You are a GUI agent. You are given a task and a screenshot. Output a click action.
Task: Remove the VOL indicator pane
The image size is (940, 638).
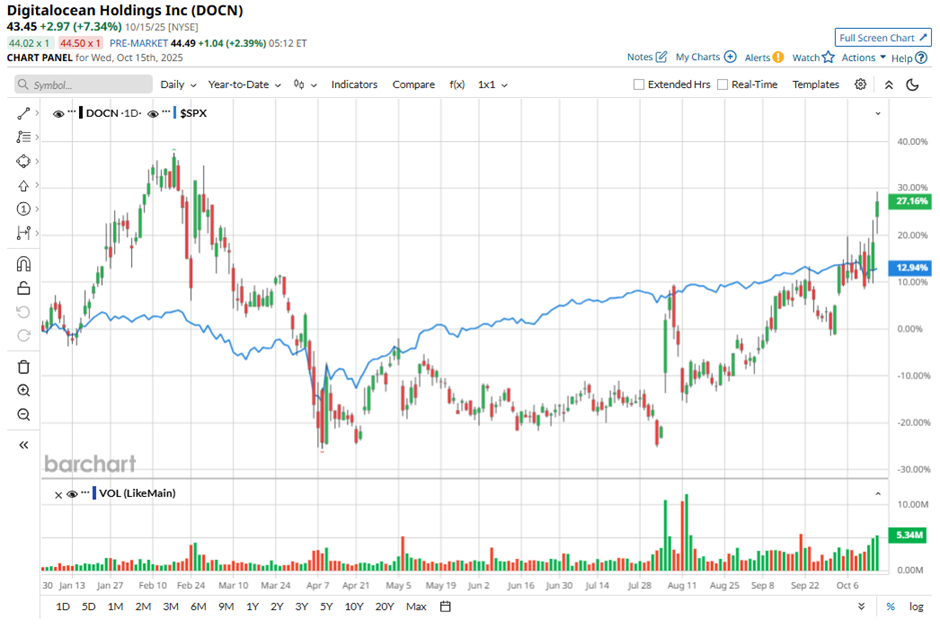58,495
